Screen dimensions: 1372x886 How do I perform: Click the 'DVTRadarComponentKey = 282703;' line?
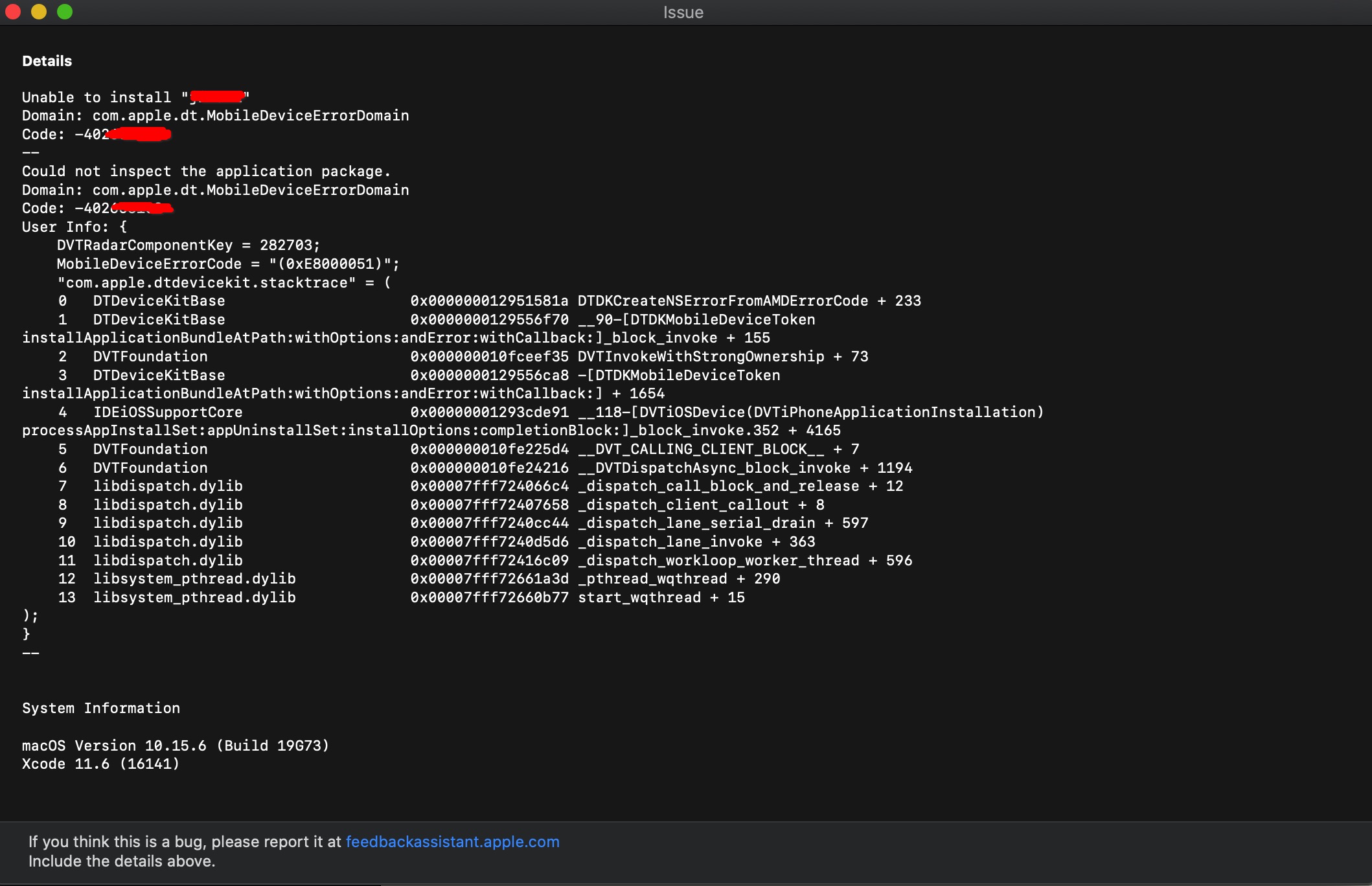pyautogui.click(x=189, y=245)
